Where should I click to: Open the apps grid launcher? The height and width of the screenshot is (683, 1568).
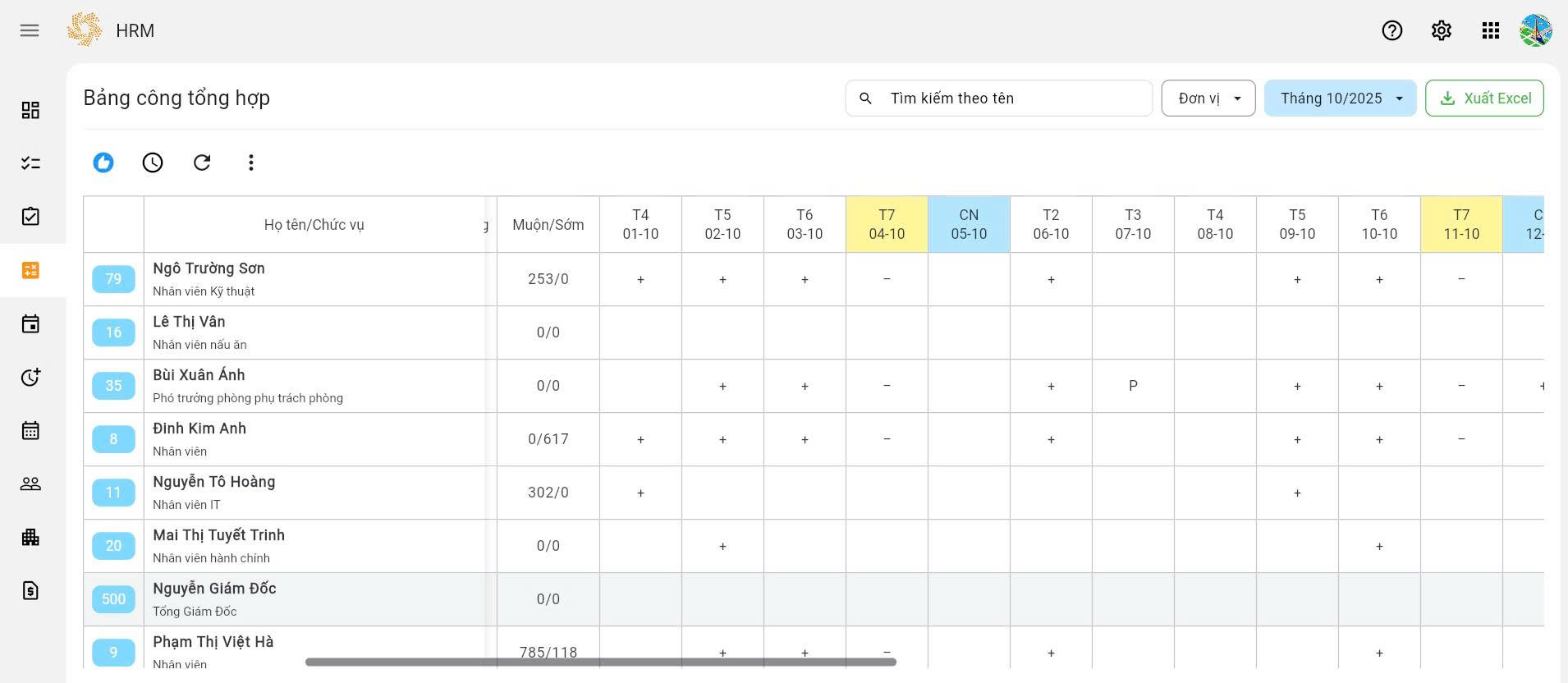[1491, 30]
